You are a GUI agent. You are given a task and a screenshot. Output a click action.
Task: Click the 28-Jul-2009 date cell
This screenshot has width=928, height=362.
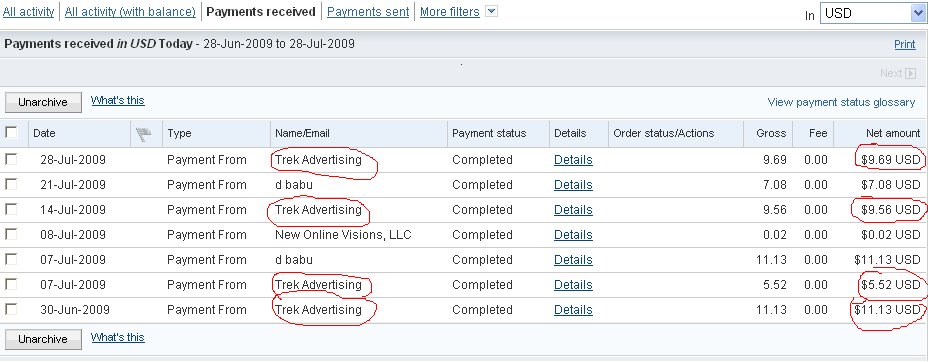point(73,160)
